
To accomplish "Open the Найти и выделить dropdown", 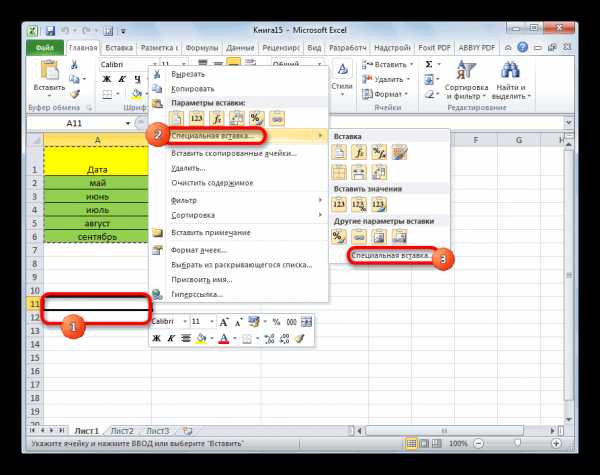I will [x=511, y=81].
